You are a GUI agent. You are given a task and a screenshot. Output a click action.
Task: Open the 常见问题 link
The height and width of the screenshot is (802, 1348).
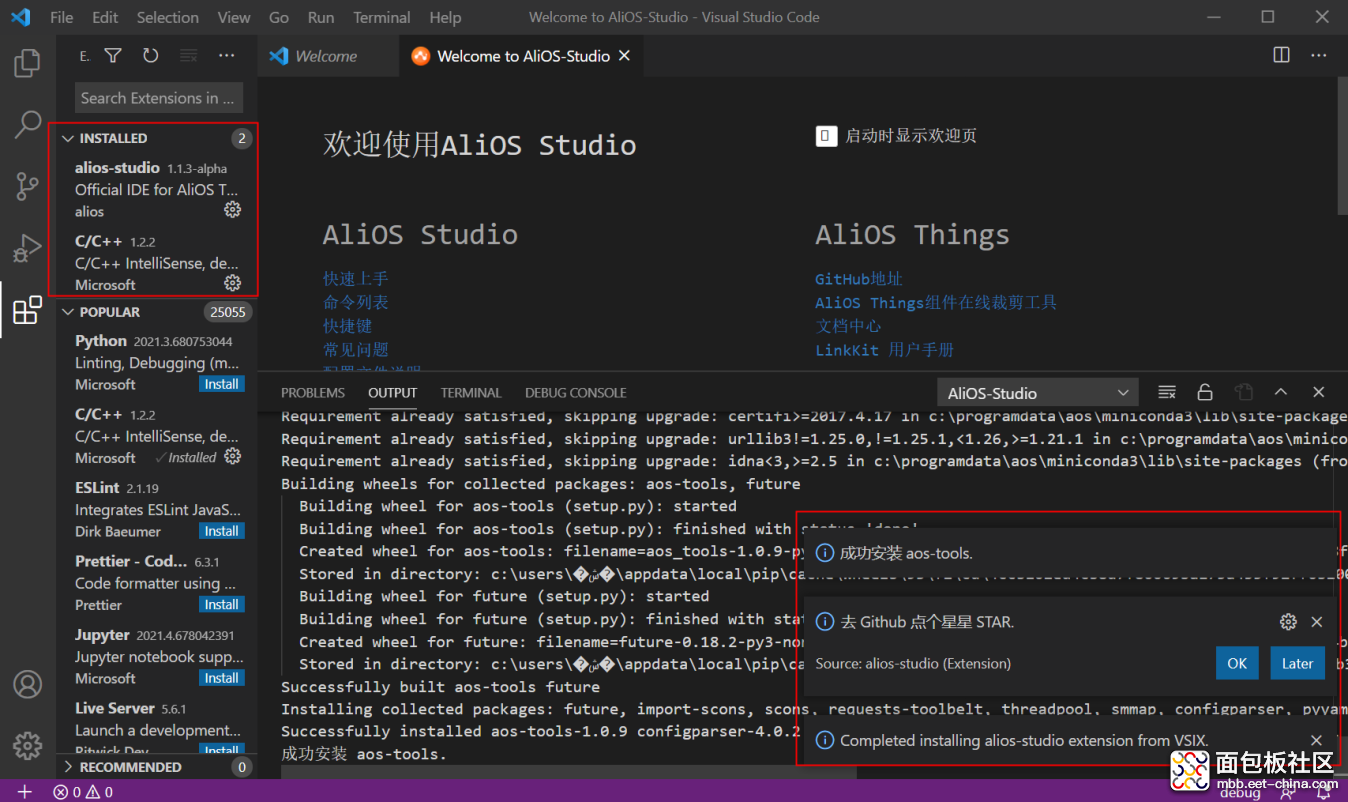click(x=355, y=350)
